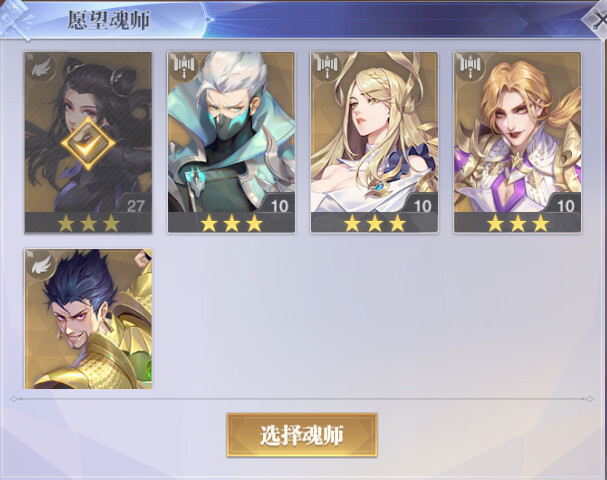Select the silver-haired masked soul master card
Viewport: 607px width, 480px height.
click(231, 142)
